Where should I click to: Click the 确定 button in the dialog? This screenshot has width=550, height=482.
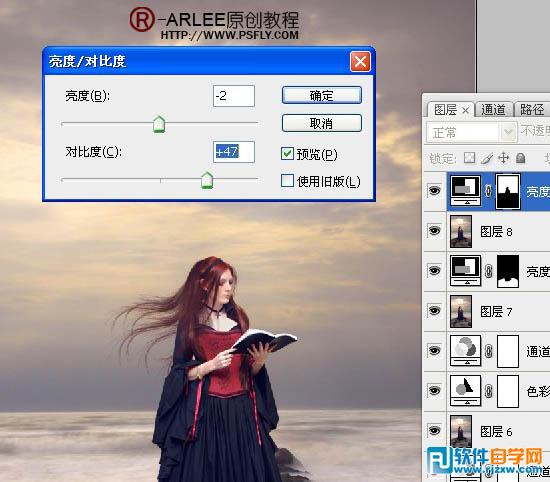(322, 95)
